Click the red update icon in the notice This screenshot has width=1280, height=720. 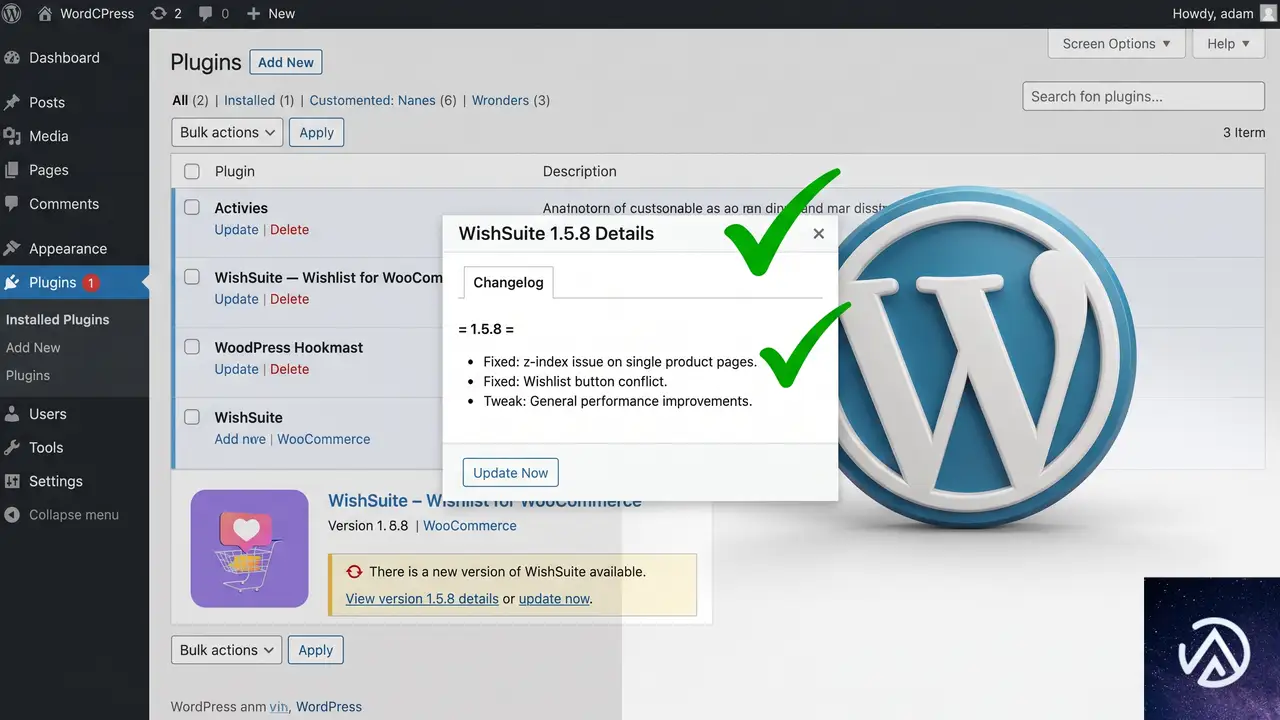(x=353, y=572)
